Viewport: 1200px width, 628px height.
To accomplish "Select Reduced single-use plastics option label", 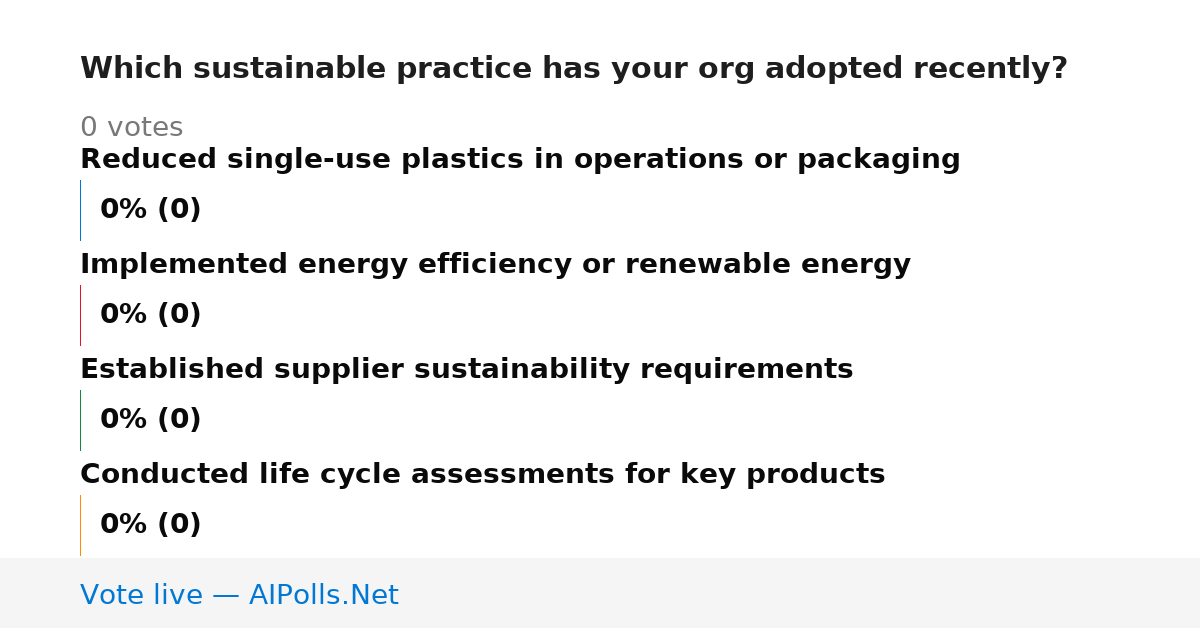I will [520, 160].
